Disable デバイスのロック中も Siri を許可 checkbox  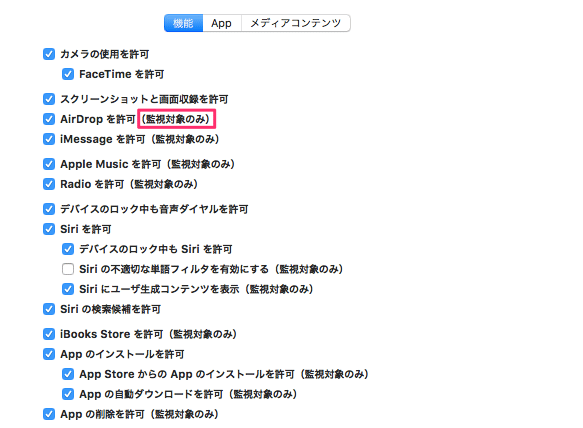[x=68, y=249]
